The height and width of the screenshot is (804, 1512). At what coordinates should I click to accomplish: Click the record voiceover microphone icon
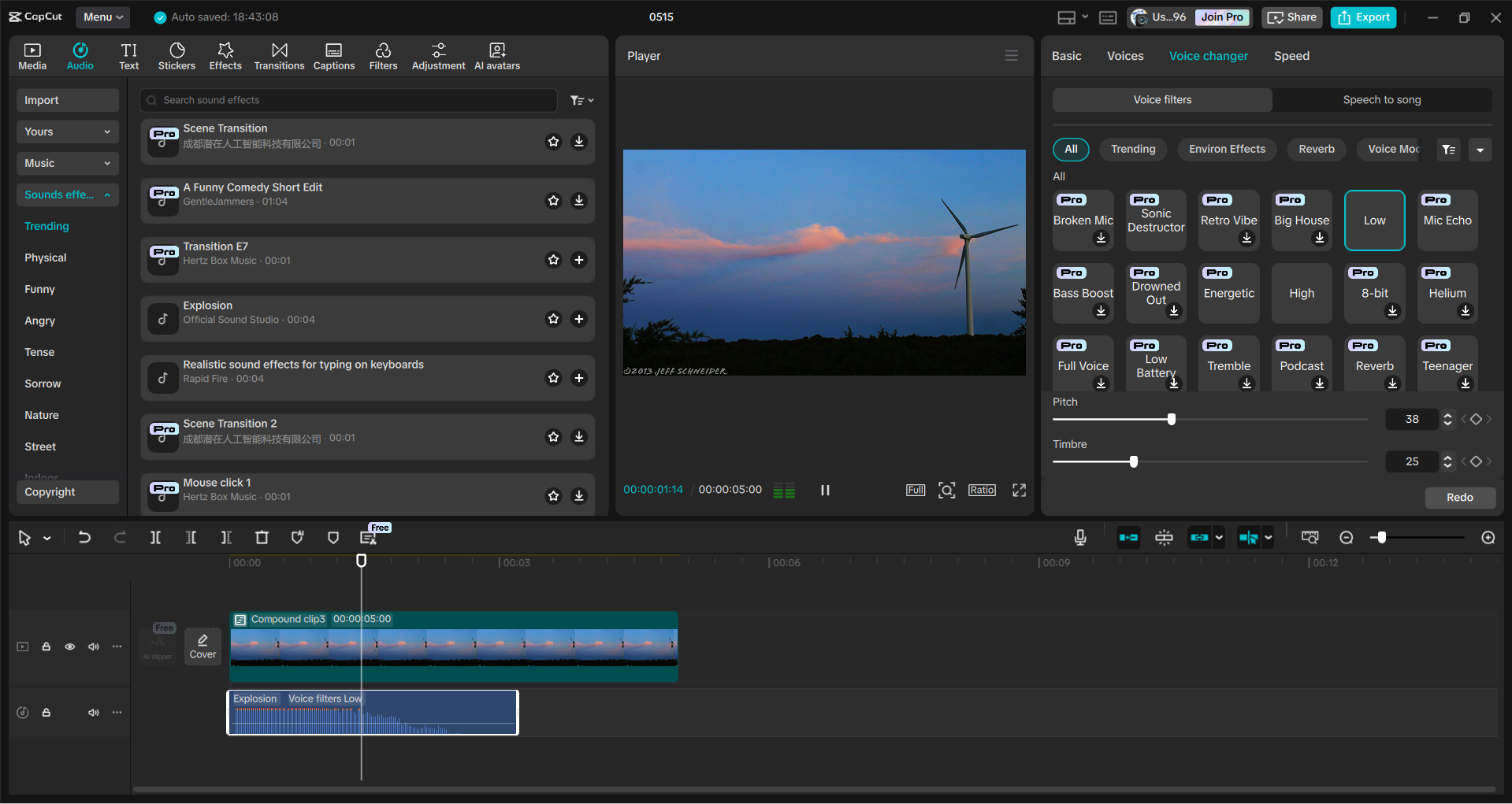coord(1079,537)
